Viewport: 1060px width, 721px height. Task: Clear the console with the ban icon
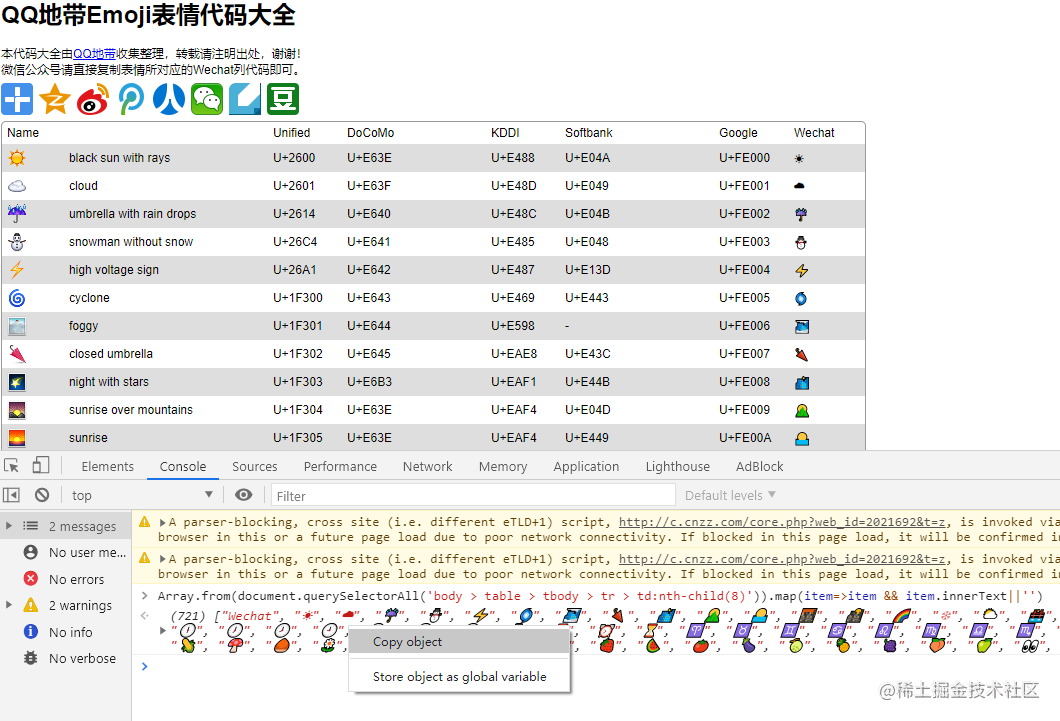42,495
